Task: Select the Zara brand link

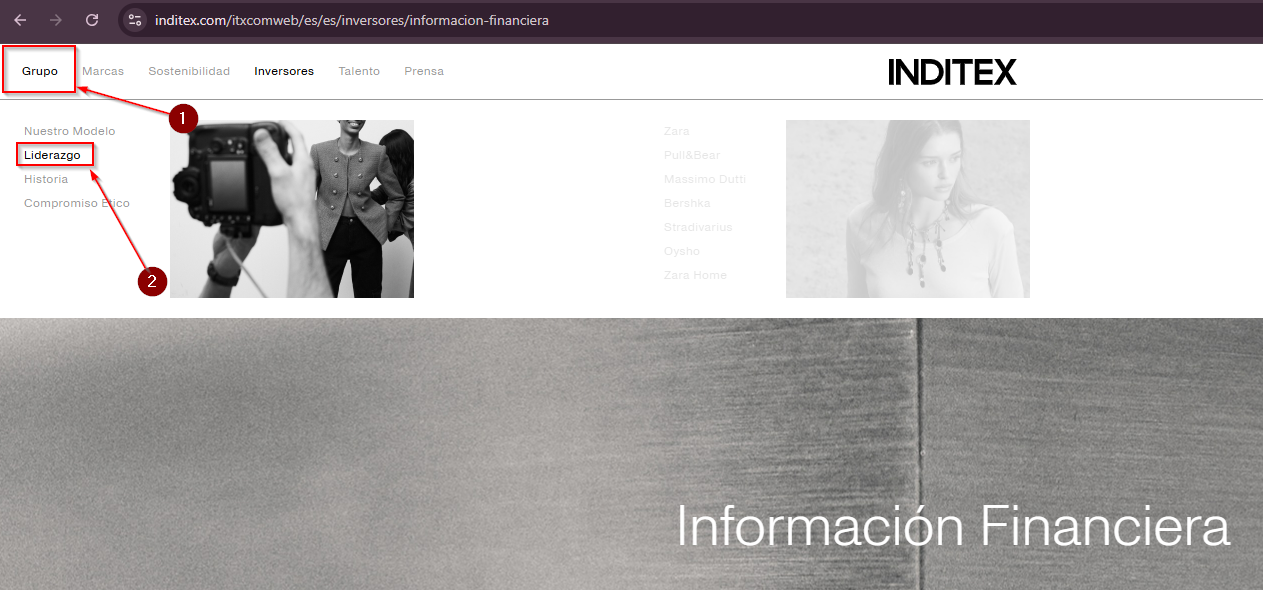Action: pyautogui.click(x=677, y=131)
